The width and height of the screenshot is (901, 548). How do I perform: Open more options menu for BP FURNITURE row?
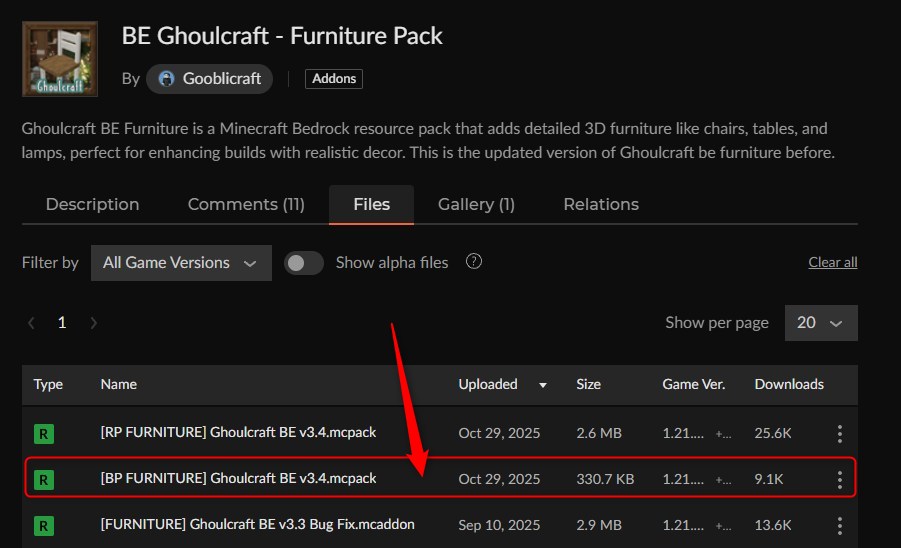[840, 480]
